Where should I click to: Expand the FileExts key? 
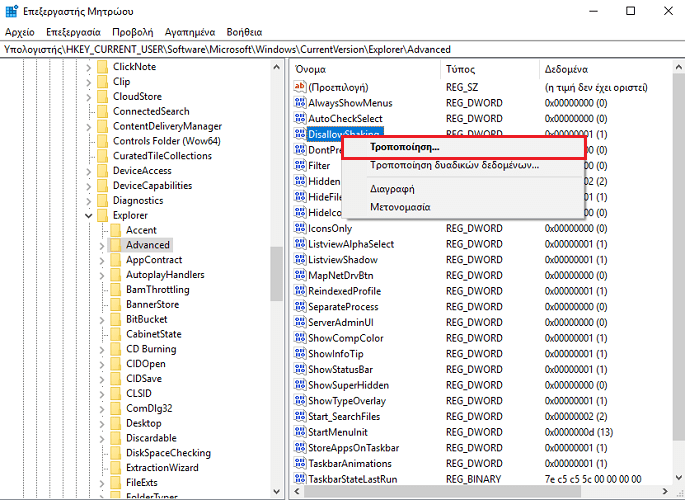pos(102,483)
